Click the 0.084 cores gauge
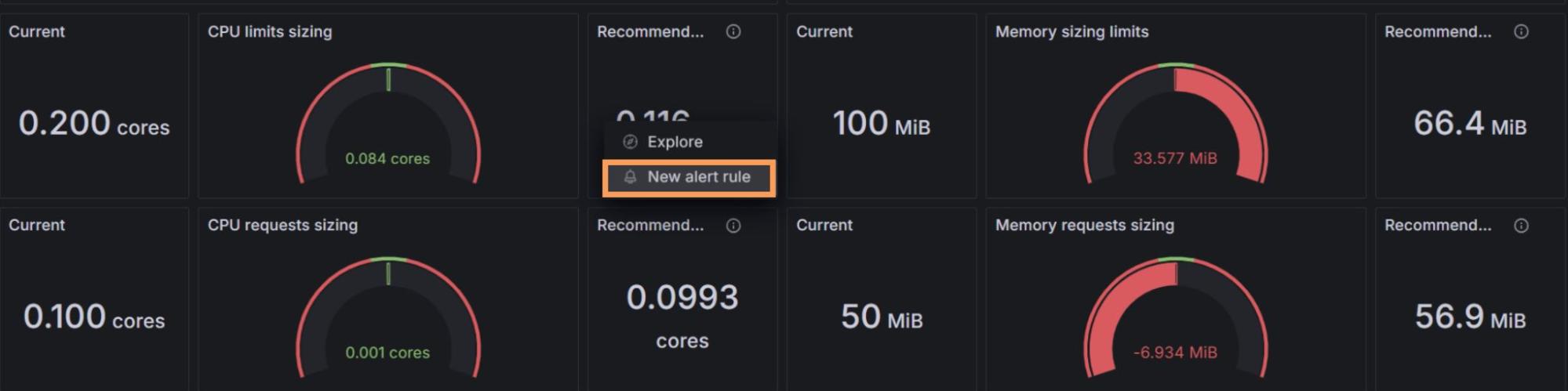 point(387,158)
